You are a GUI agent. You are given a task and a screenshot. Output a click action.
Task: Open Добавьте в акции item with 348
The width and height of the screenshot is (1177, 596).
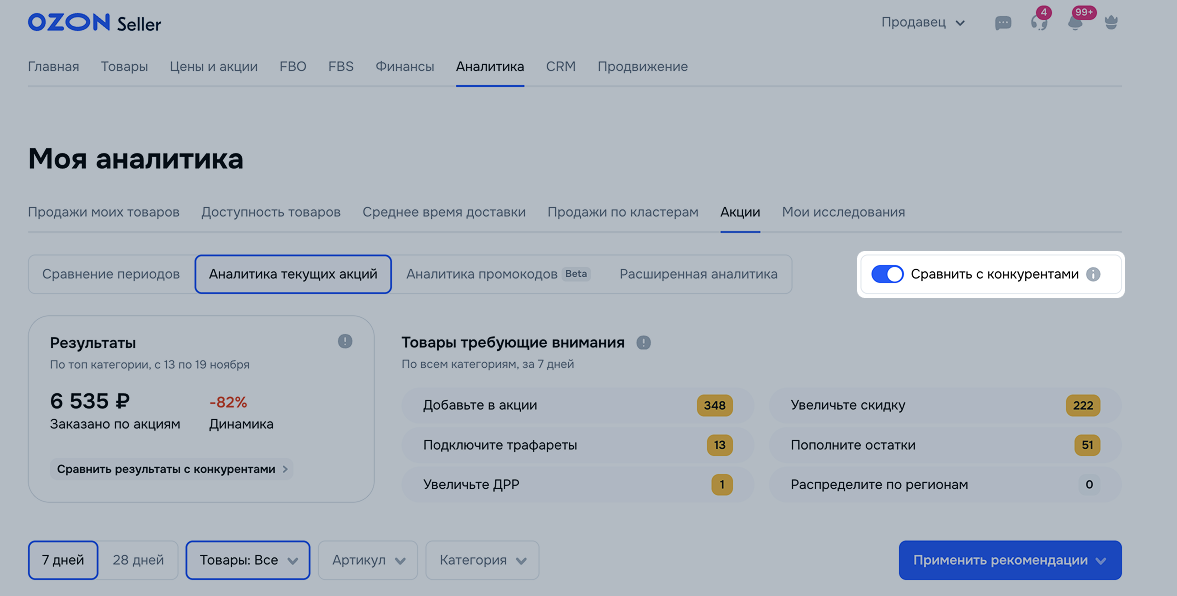point(577,405)
